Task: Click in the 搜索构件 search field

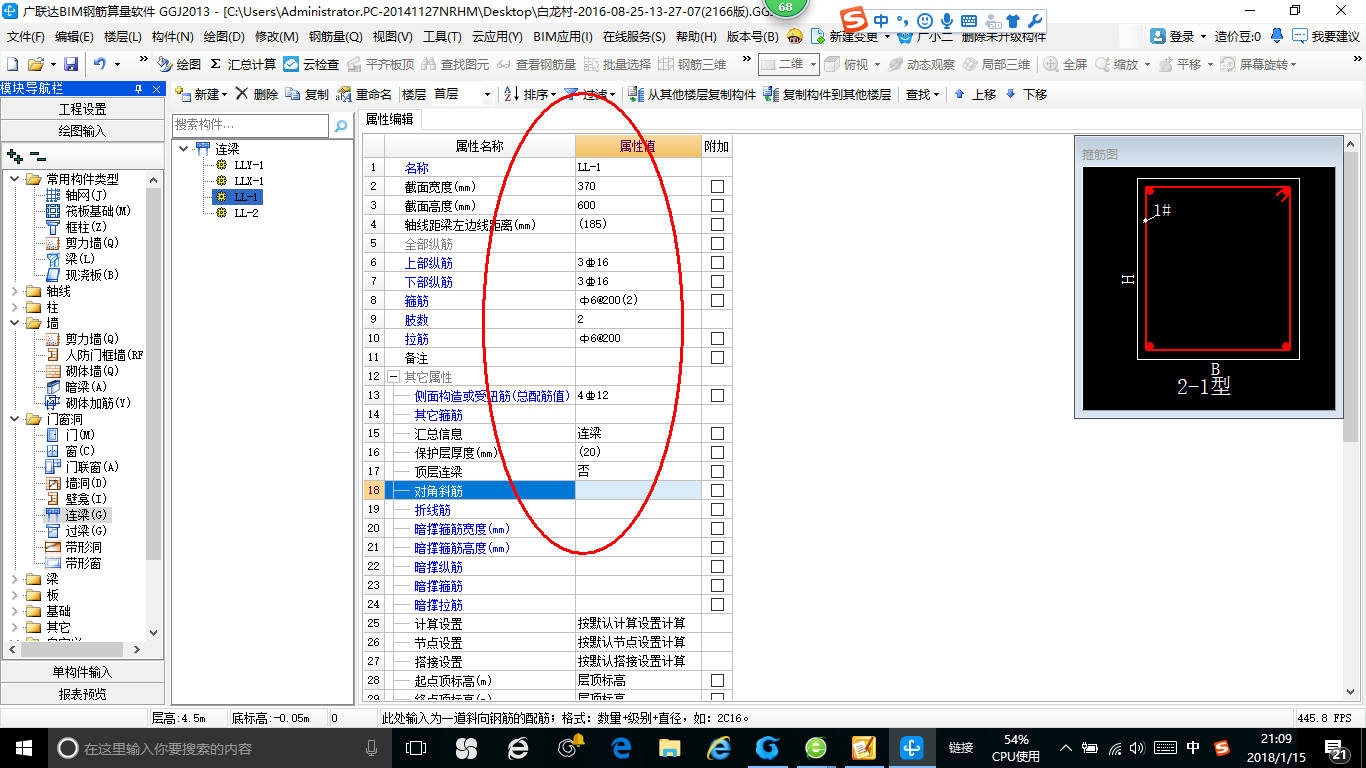Action: [x=250, y=126]
